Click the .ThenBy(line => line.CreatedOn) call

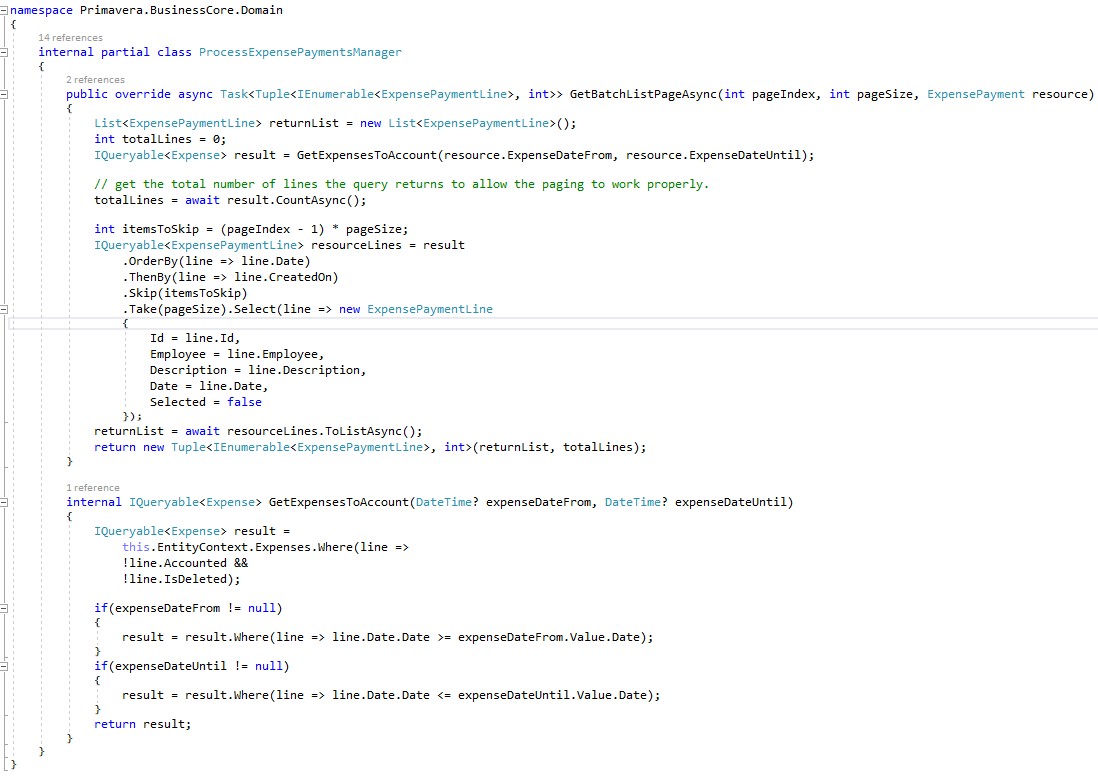coord(230,278)
